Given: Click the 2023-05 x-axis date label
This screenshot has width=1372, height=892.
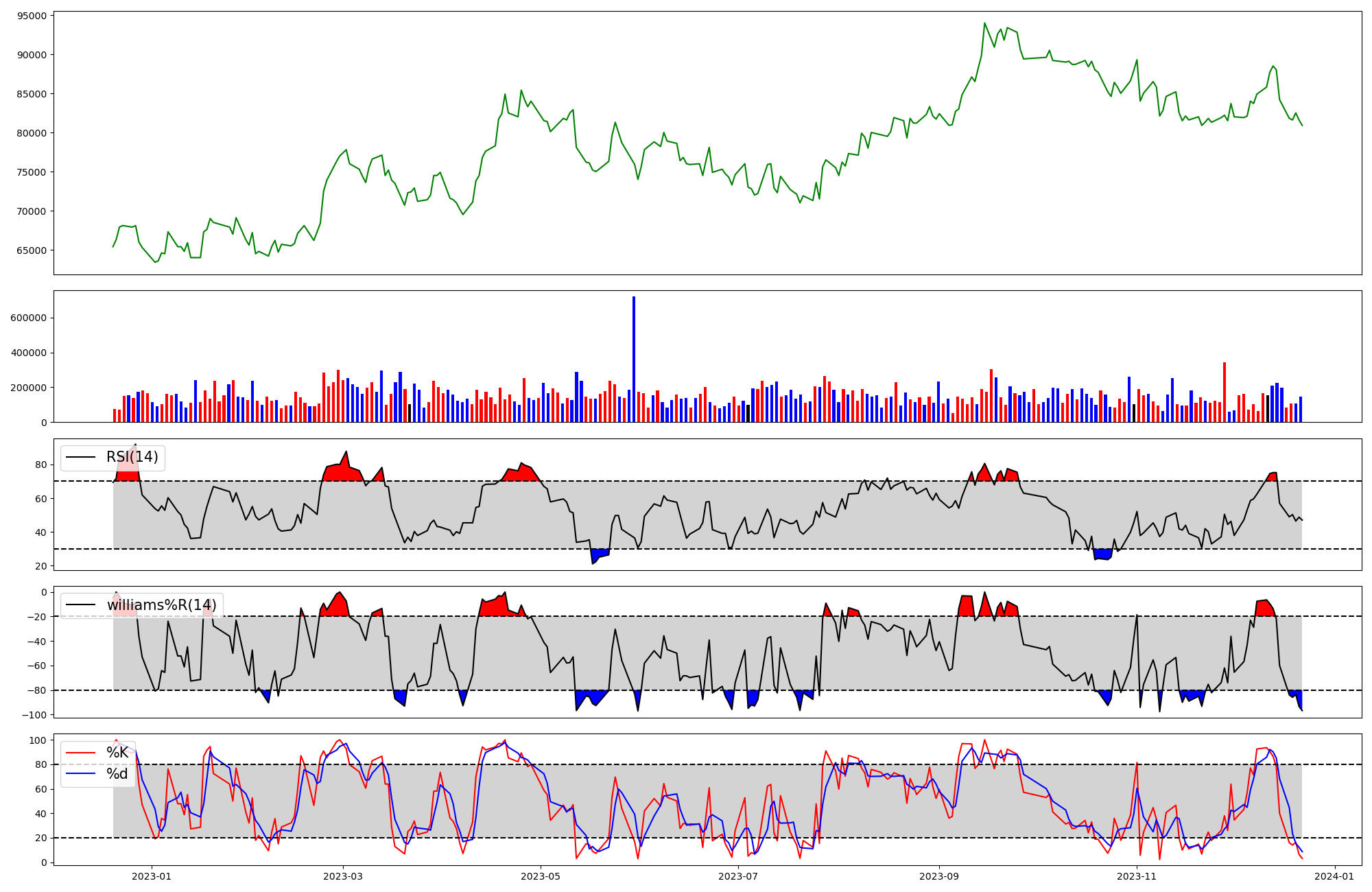Looking at the screenshot, I should pos(541,876).
